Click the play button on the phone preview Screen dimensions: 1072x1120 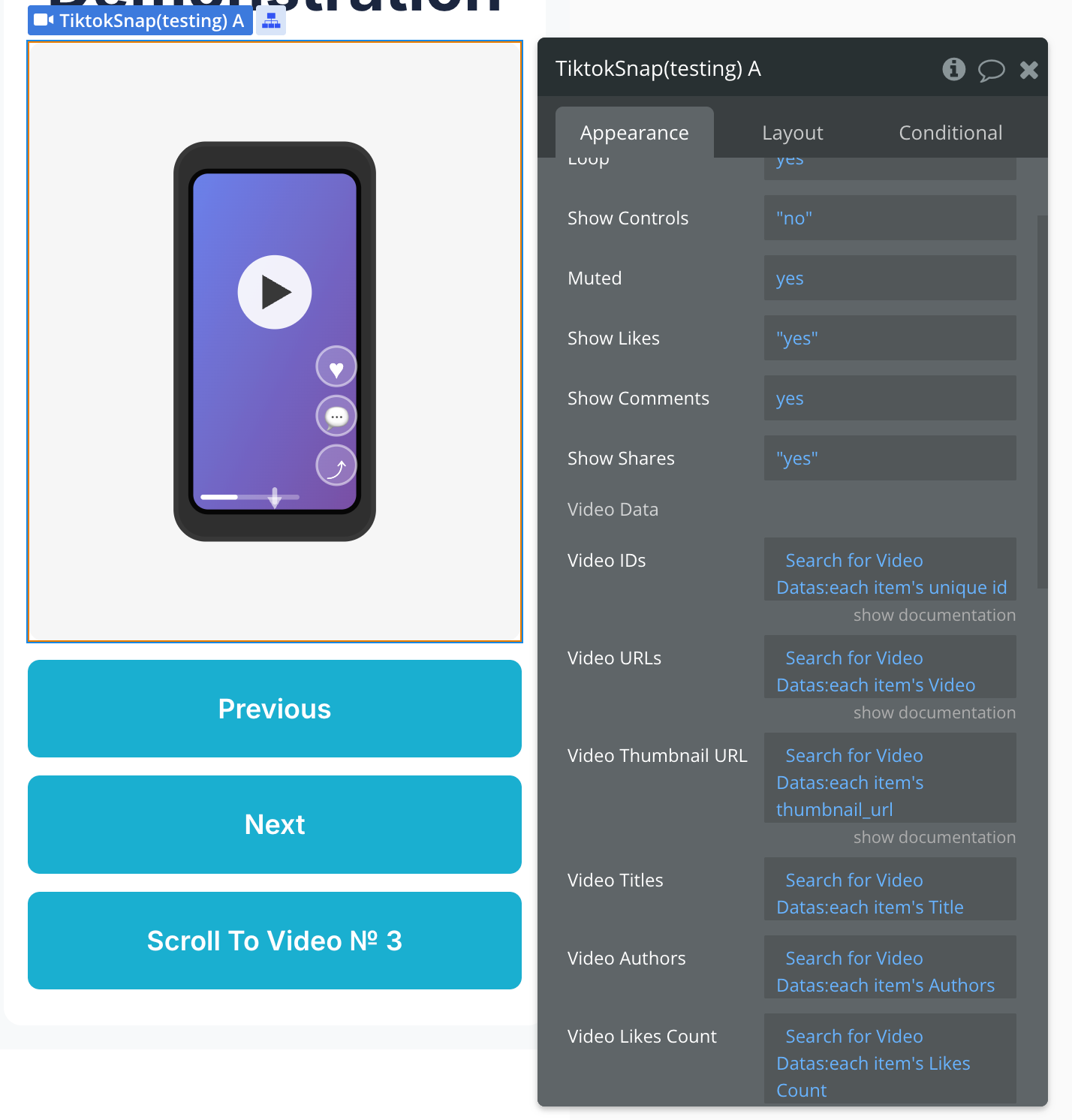[275, 292]
